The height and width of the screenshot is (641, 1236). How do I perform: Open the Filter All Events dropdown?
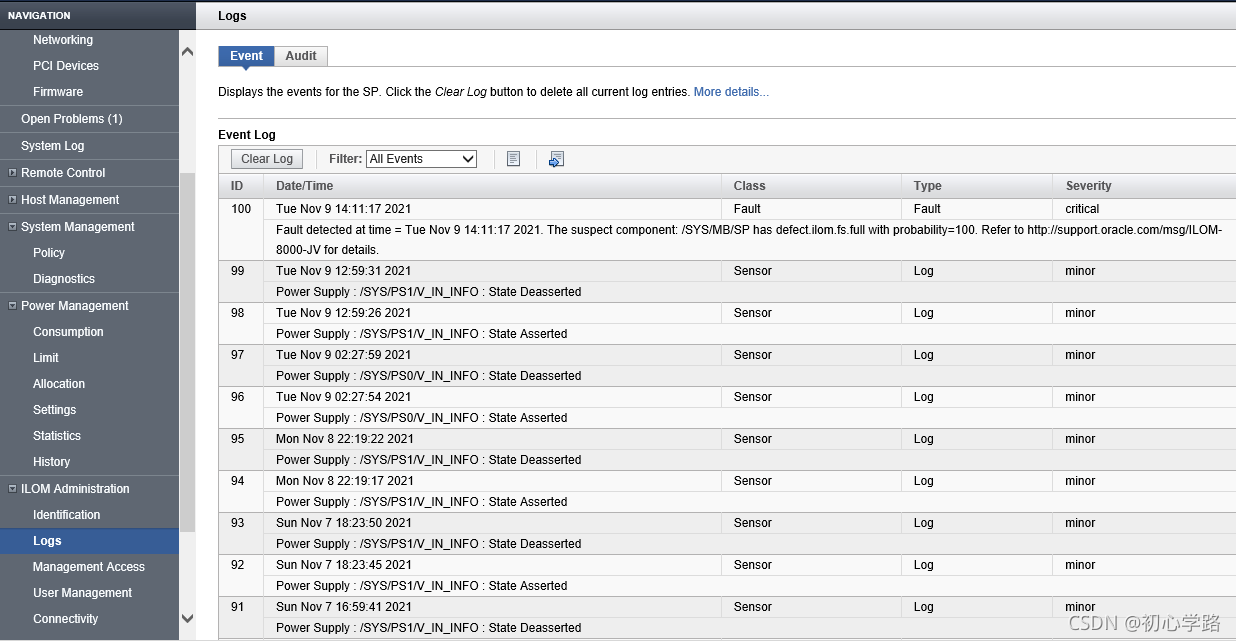pos(422,159)
